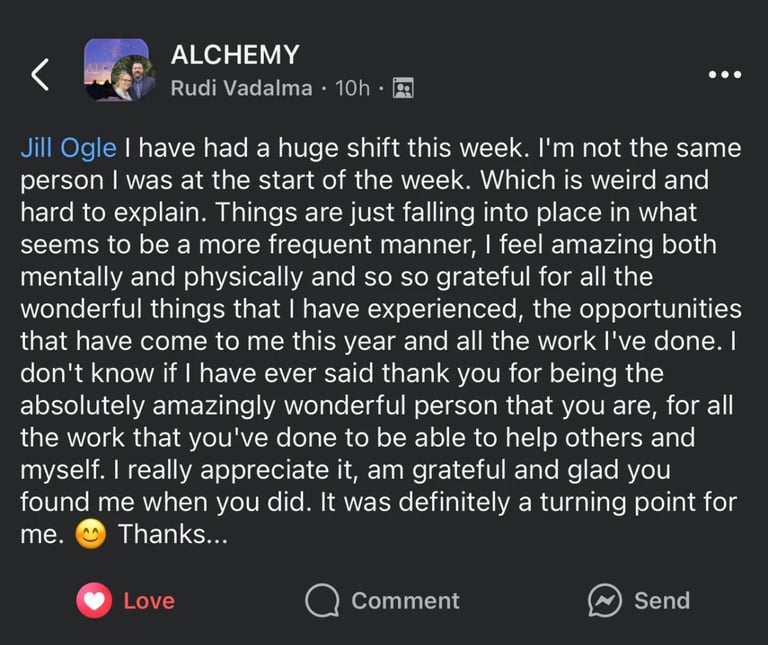Click the Messenger send icon
768x645 pixels.
(x=604, y=600)
